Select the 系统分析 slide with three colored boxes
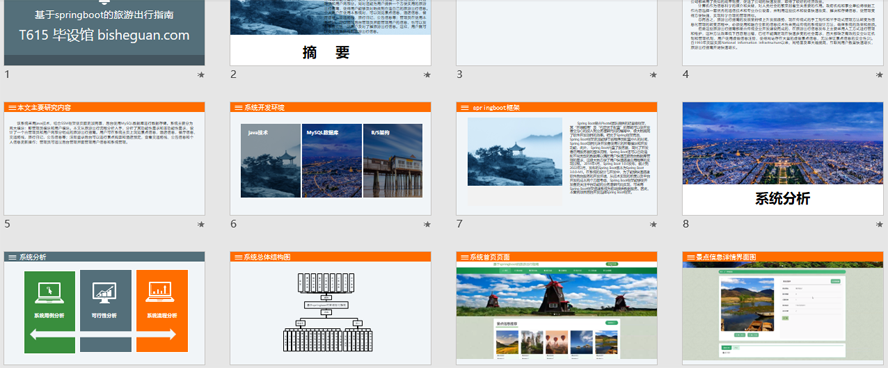Image resolution: width=888 pixels, height=368 pixels. tap(104, 309)
